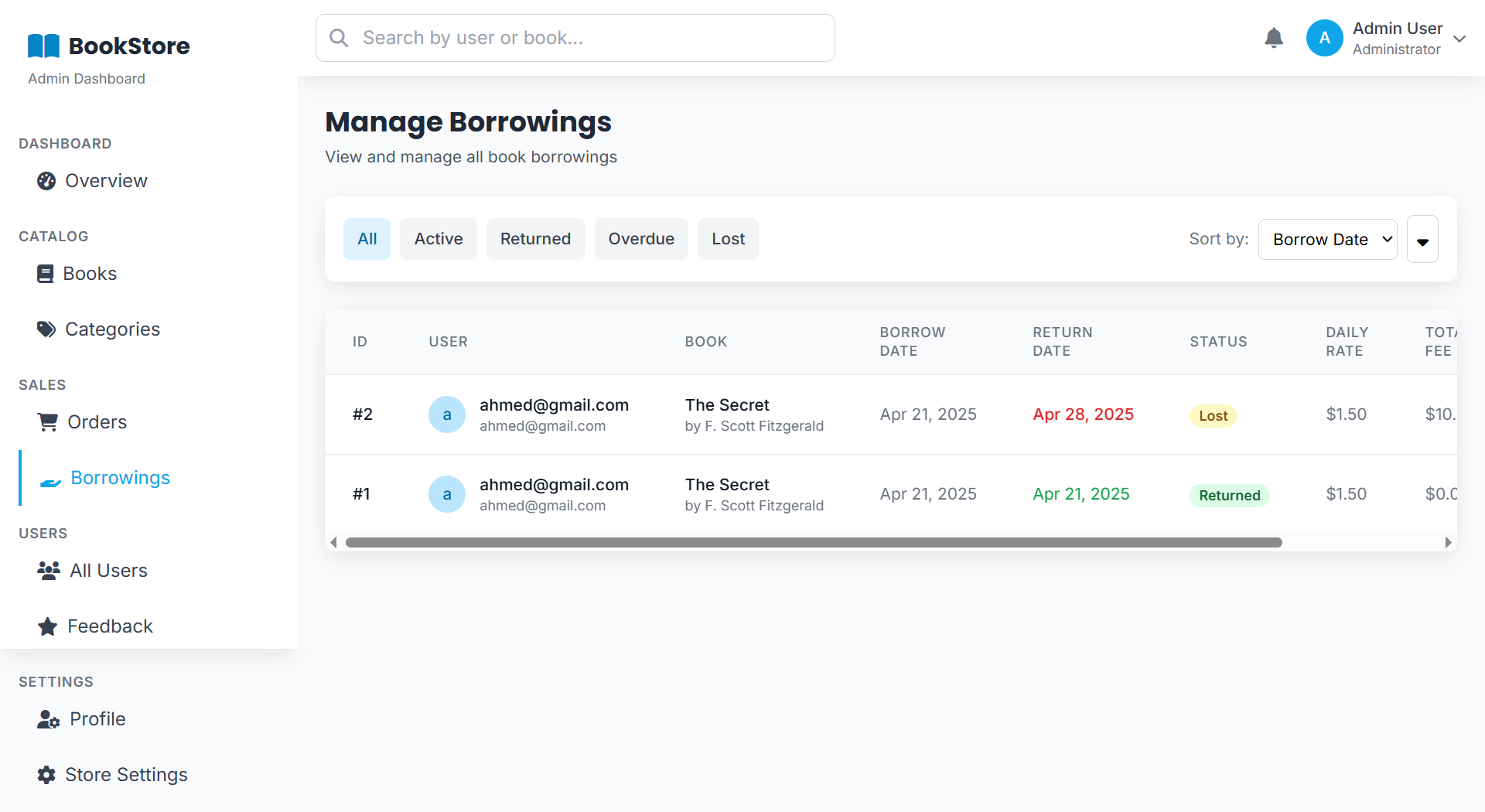
Task: Click the Categories tag icon
Action: (x=46, y=329)
